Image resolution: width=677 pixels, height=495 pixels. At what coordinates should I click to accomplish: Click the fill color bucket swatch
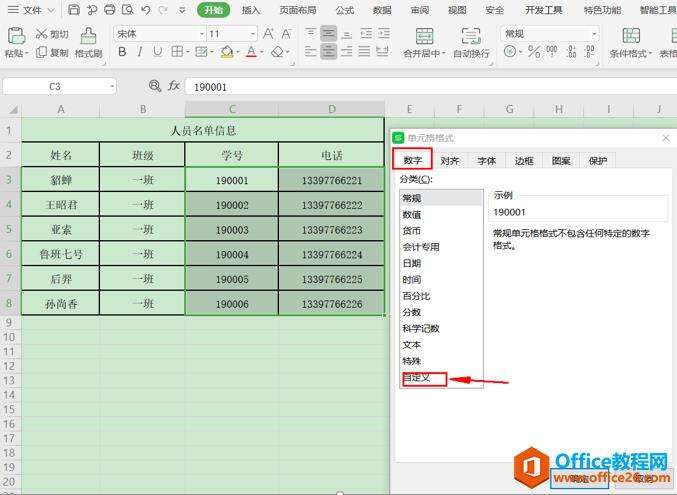click(226, 52)
